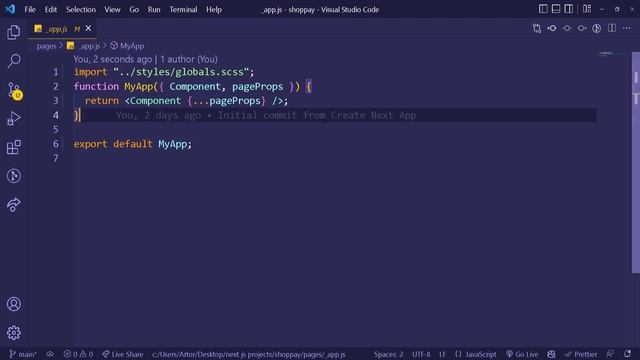640x360 pixels.
Task: Click the Visual Studio Code logo icon
Action: 10,9
